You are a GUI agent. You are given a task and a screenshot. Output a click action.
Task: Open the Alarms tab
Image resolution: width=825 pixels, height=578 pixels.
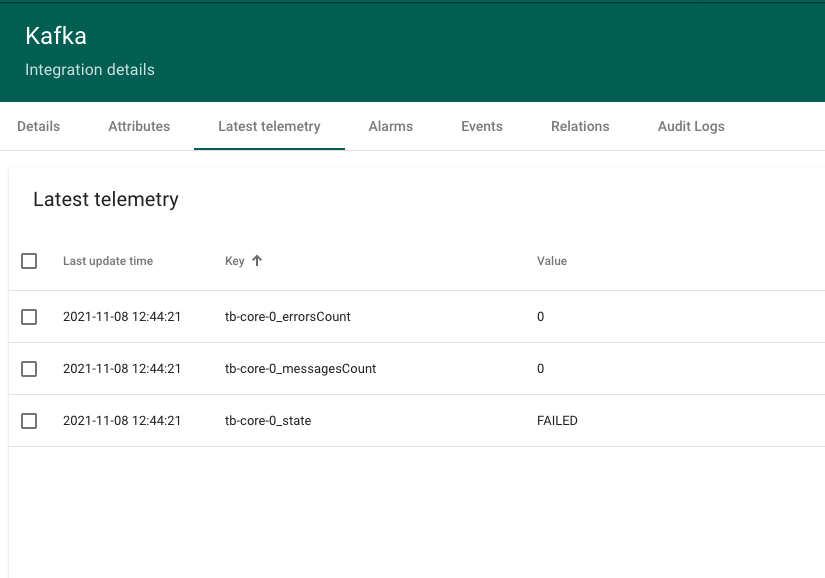point(390,126)
